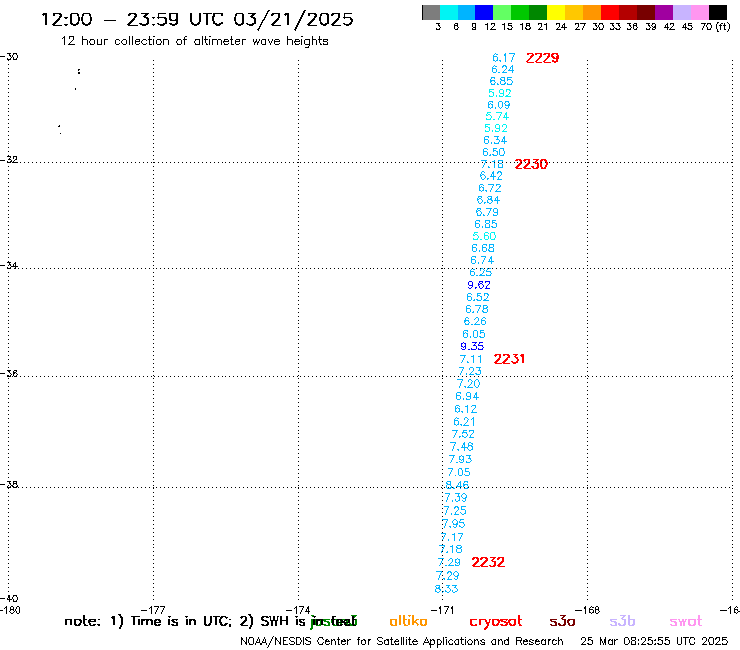Select the wave height reading 6.05
This screenshot has width=740, height=650.
pos(474,334)
